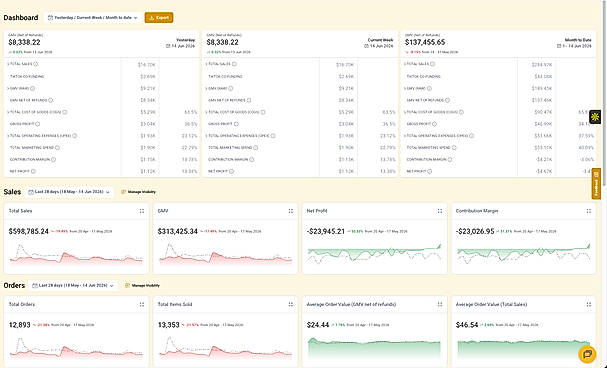Screen dimensions: 607x368
Task: Expand Total Cost of Goods row in Yesterday card
Action: pos(8,112)
